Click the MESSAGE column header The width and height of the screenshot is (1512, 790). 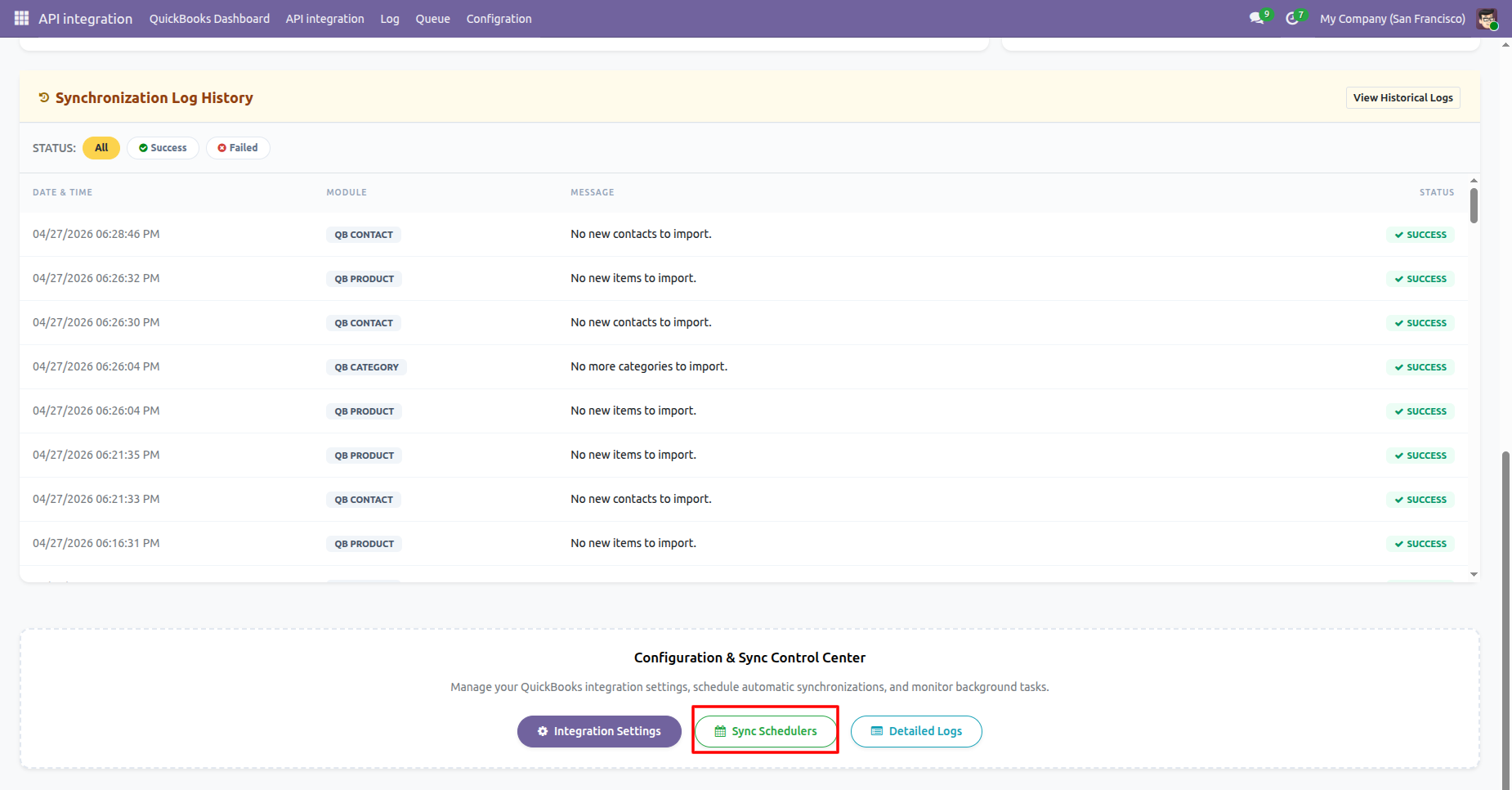pos(593,192)
